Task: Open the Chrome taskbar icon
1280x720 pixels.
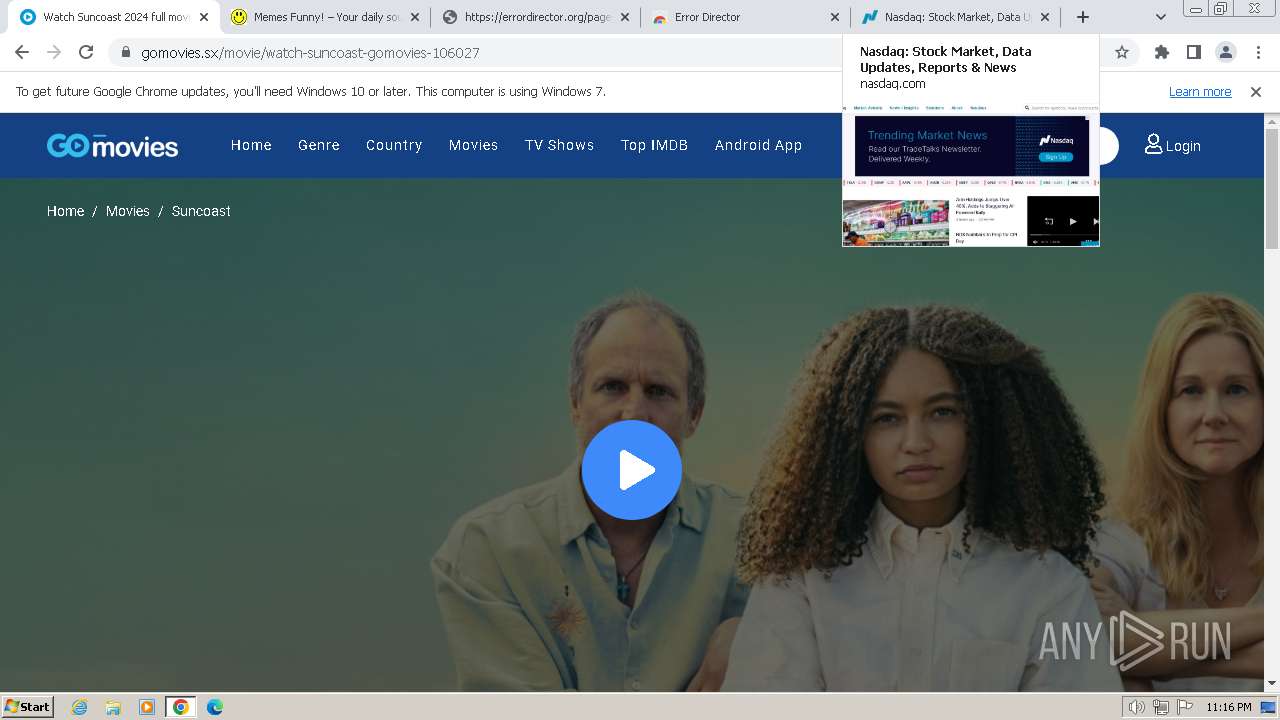Action: 181,707
